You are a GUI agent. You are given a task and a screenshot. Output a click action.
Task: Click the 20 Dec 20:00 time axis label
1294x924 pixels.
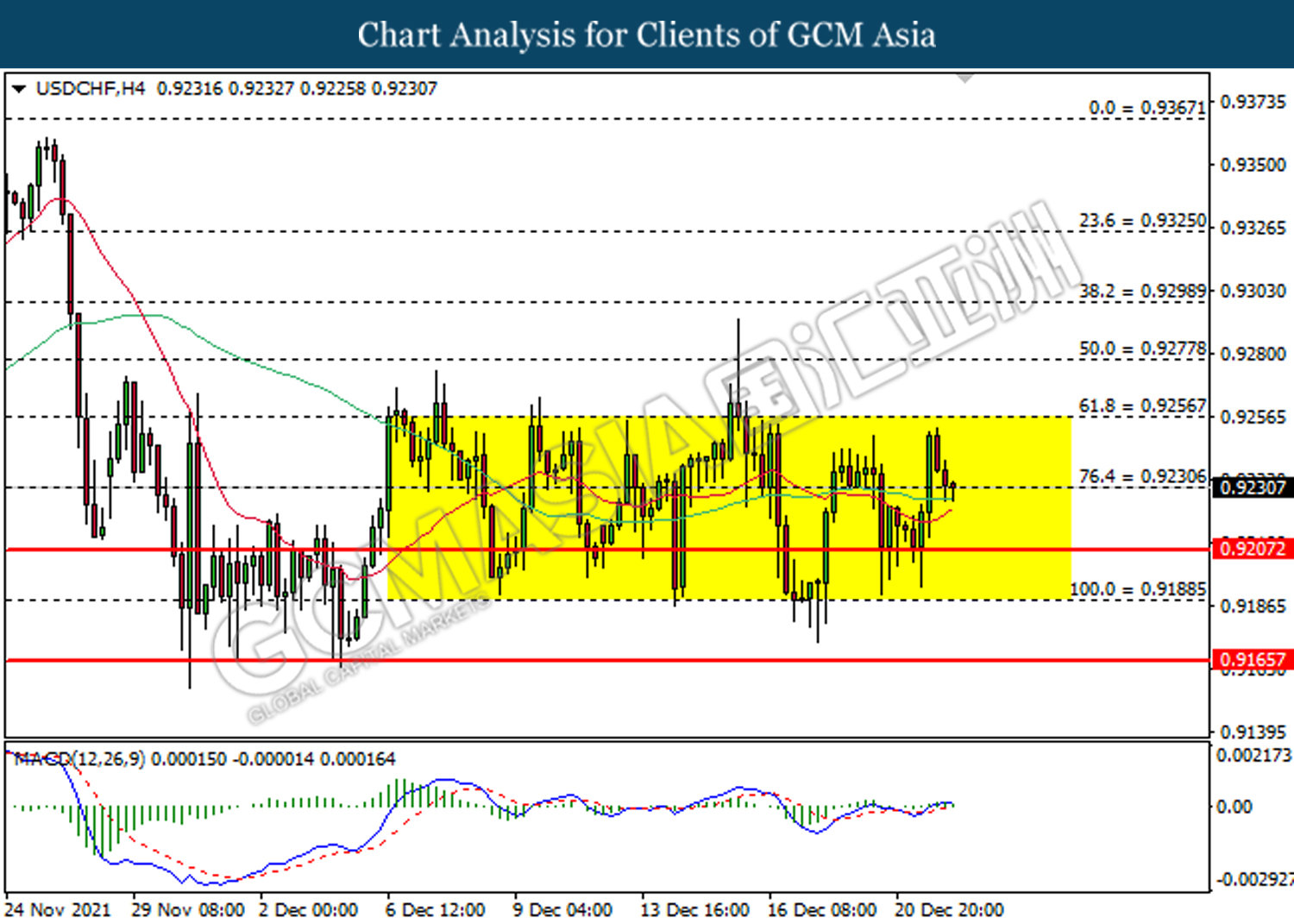click(949, 910)
